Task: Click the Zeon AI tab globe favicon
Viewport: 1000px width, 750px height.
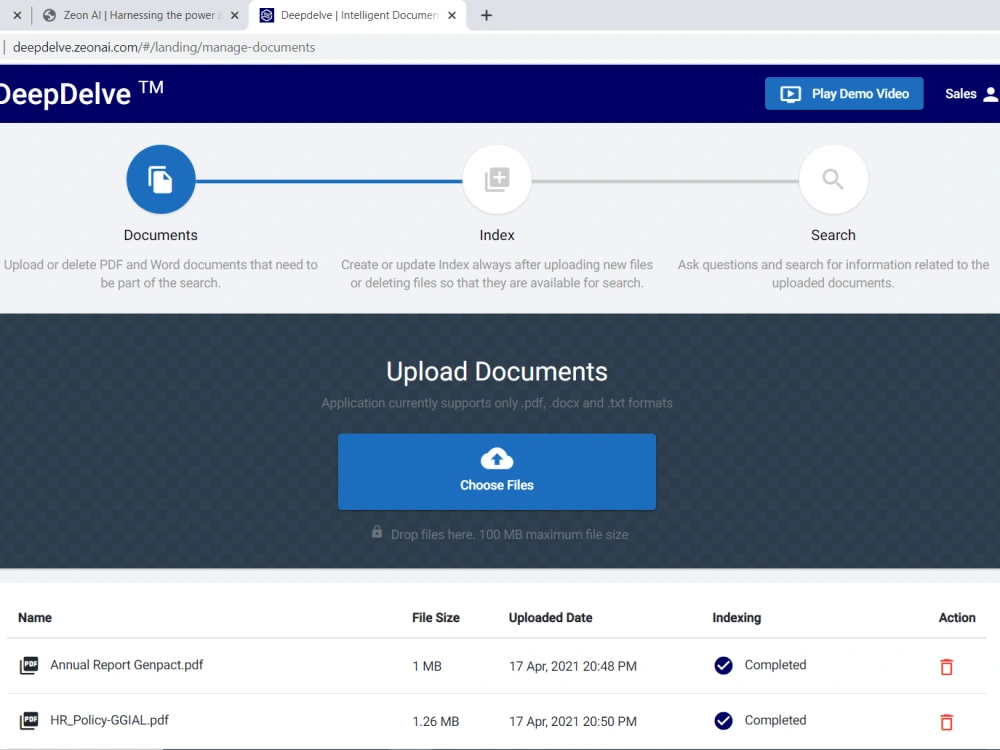Action: click(49, 15)
